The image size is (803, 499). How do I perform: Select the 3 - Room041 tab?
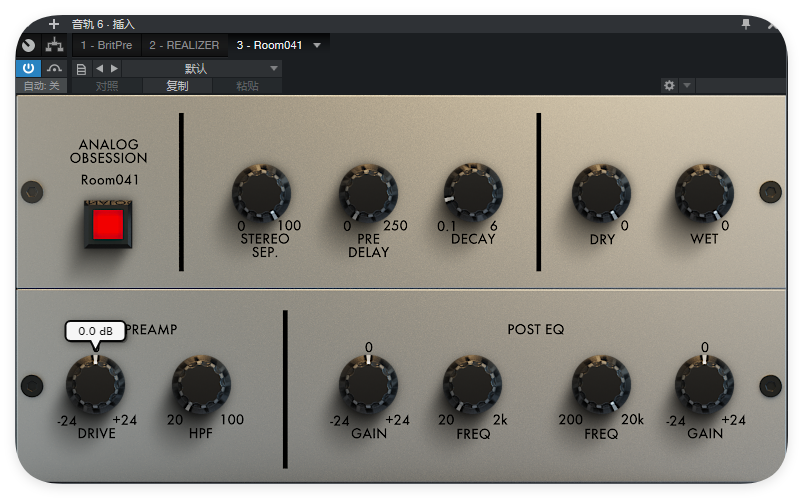pyautogui.click(x=269, y=45)
